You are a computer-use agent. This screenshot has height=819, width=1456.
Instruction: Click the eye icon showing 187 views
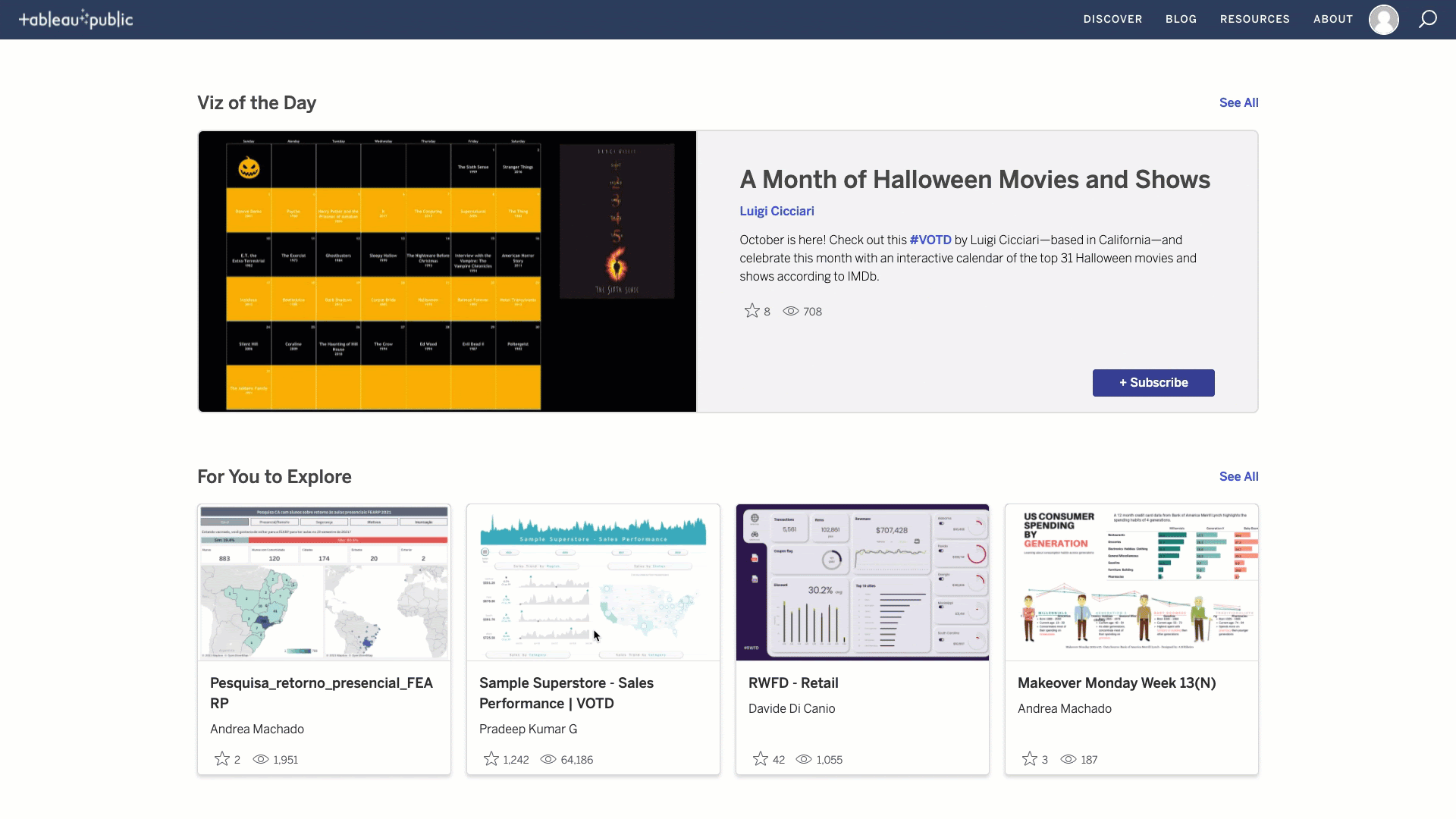(x=1068, y=759)
